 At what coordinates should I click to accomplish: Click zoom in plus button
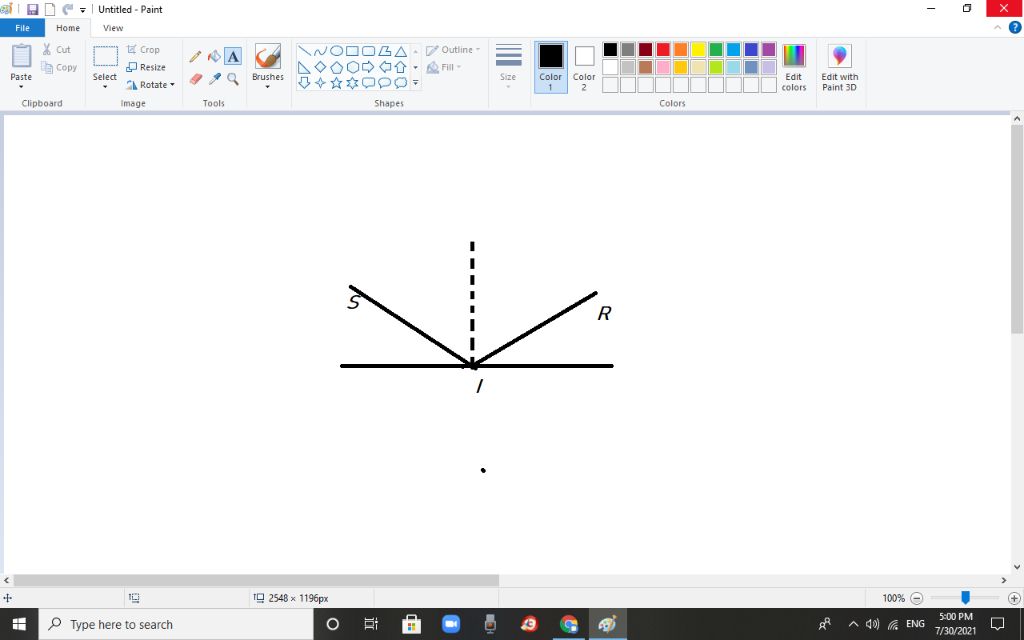pyautogui.click(x=1014, y=598)
